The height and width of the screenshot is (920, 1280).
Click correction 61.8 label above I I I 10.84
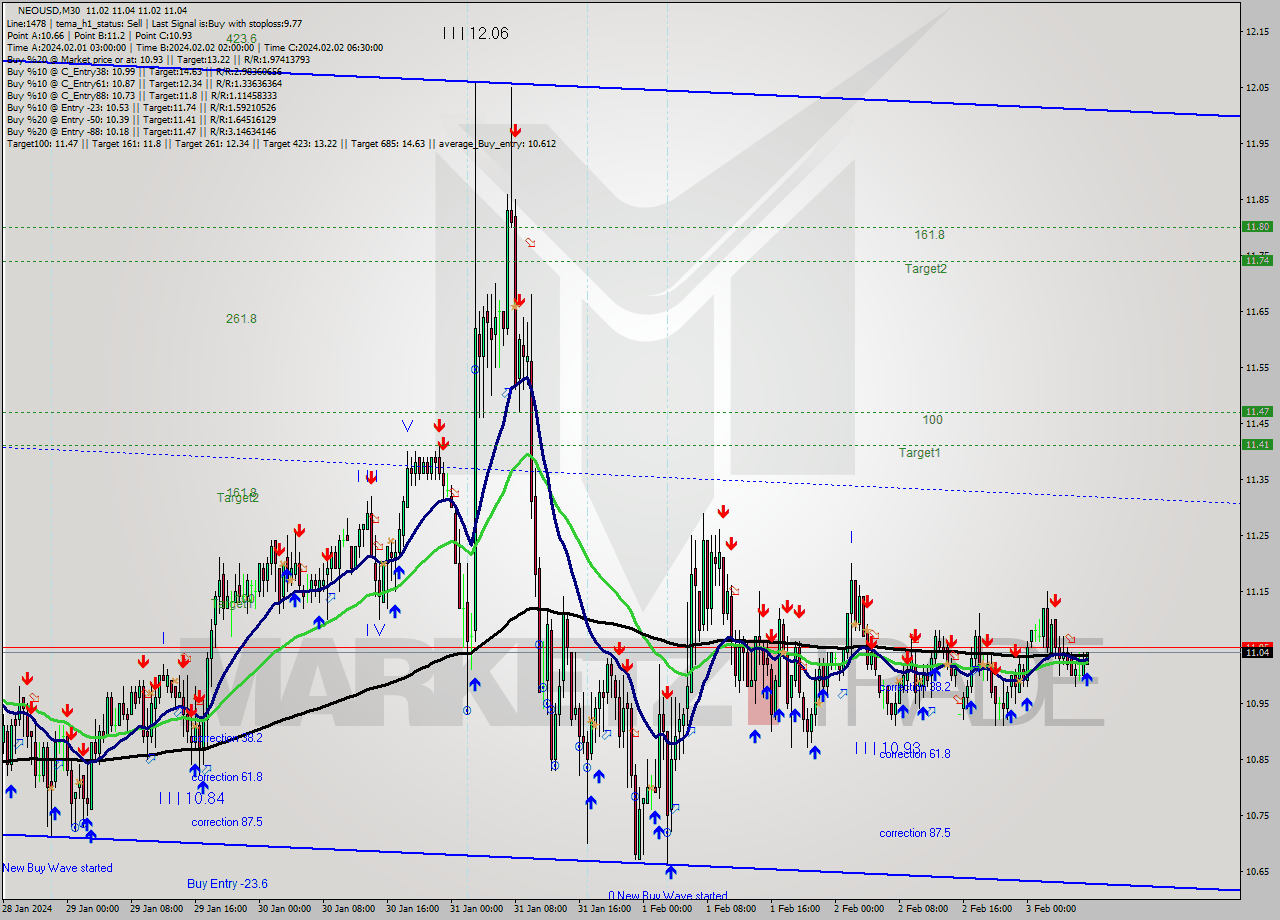(x=227, y=777)
